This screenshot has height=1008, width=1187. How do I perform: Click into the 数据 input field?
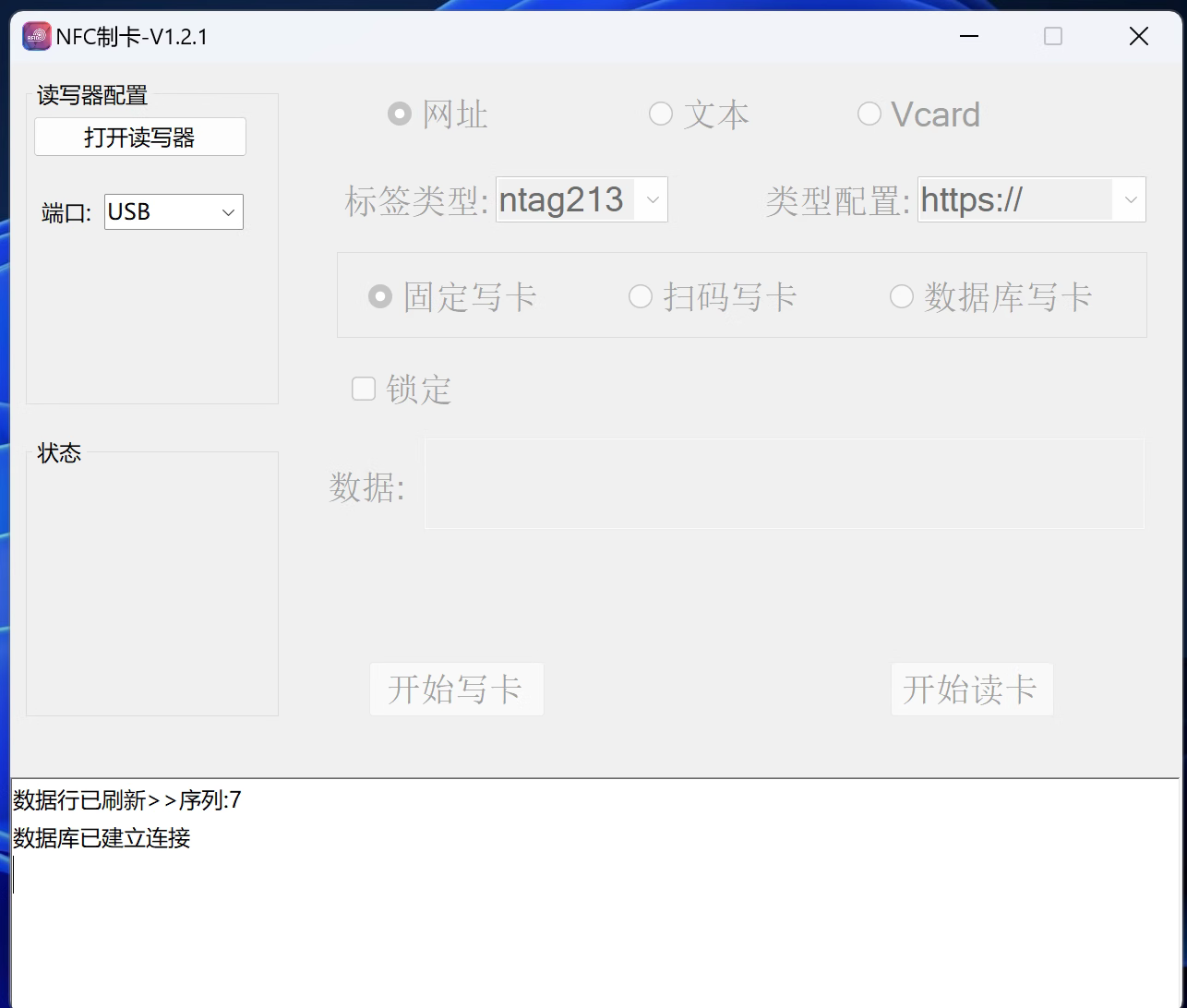click(x=785, y=484)
